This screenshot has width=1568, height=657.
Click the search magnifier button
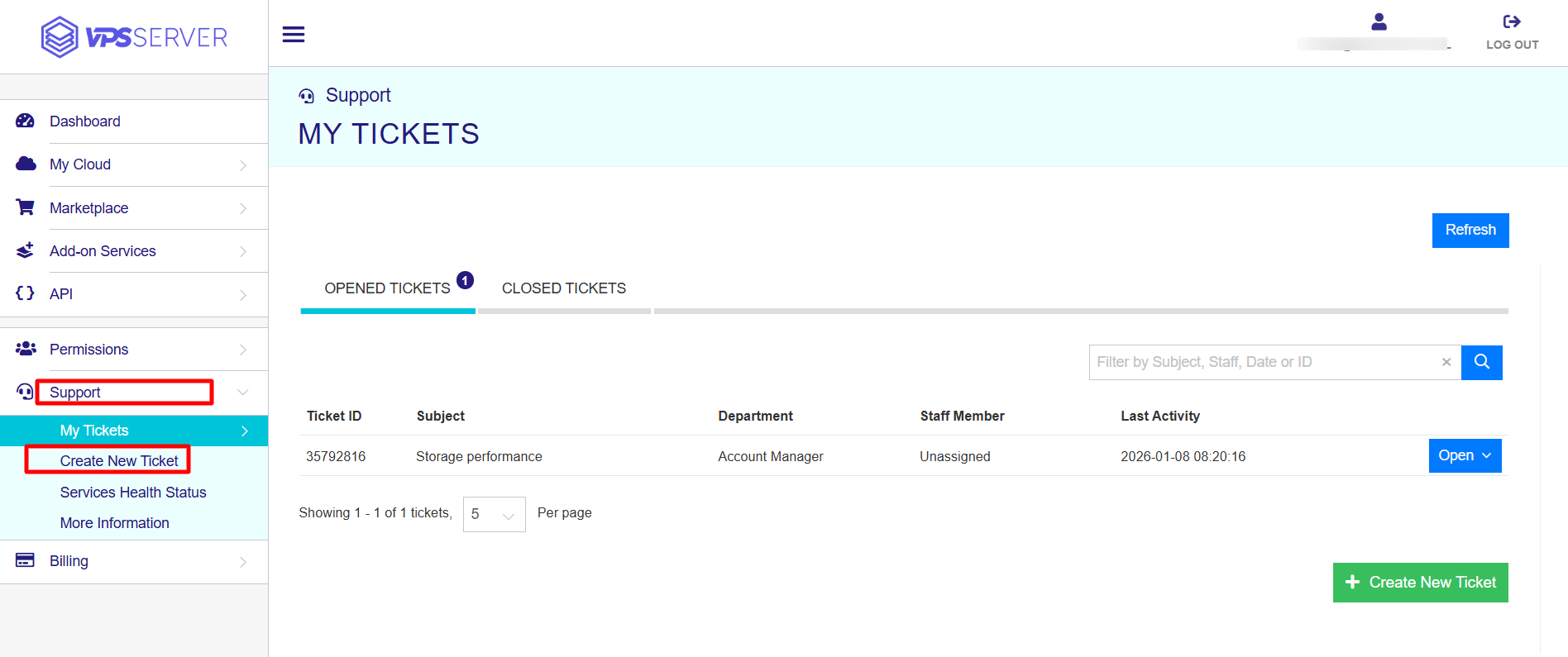click(1481, 362)
